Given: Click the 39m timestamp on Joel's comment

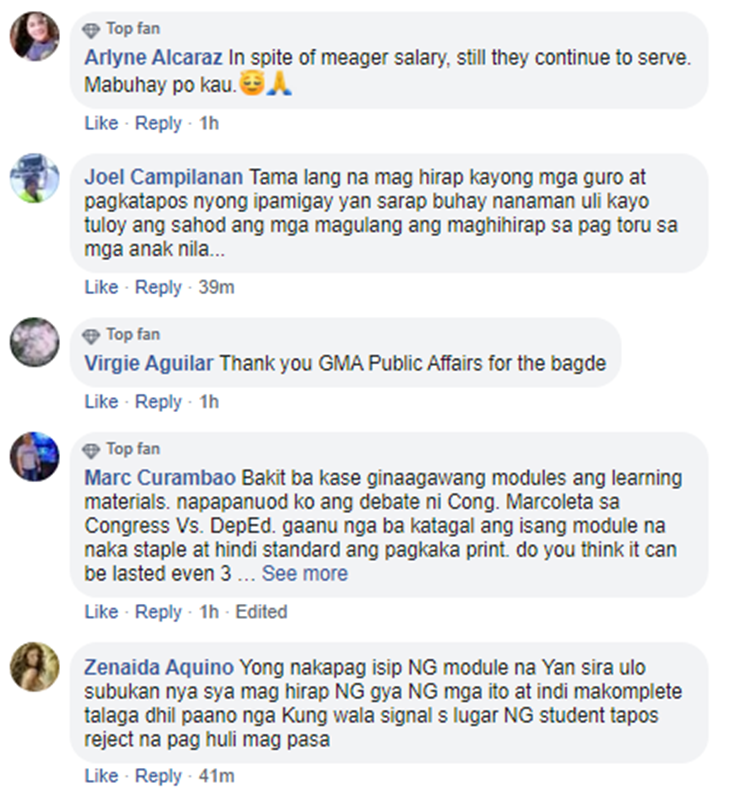Looking at the screenshot, I should [217, 288].
